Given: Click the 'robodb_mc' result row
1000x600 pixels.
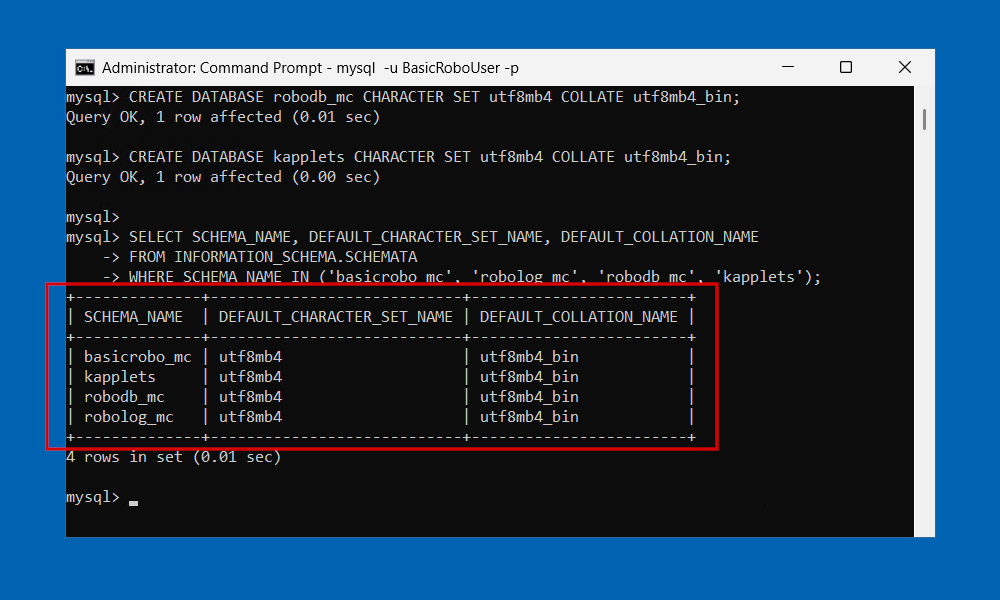Looking at the screenshot, I should (380, 397).
